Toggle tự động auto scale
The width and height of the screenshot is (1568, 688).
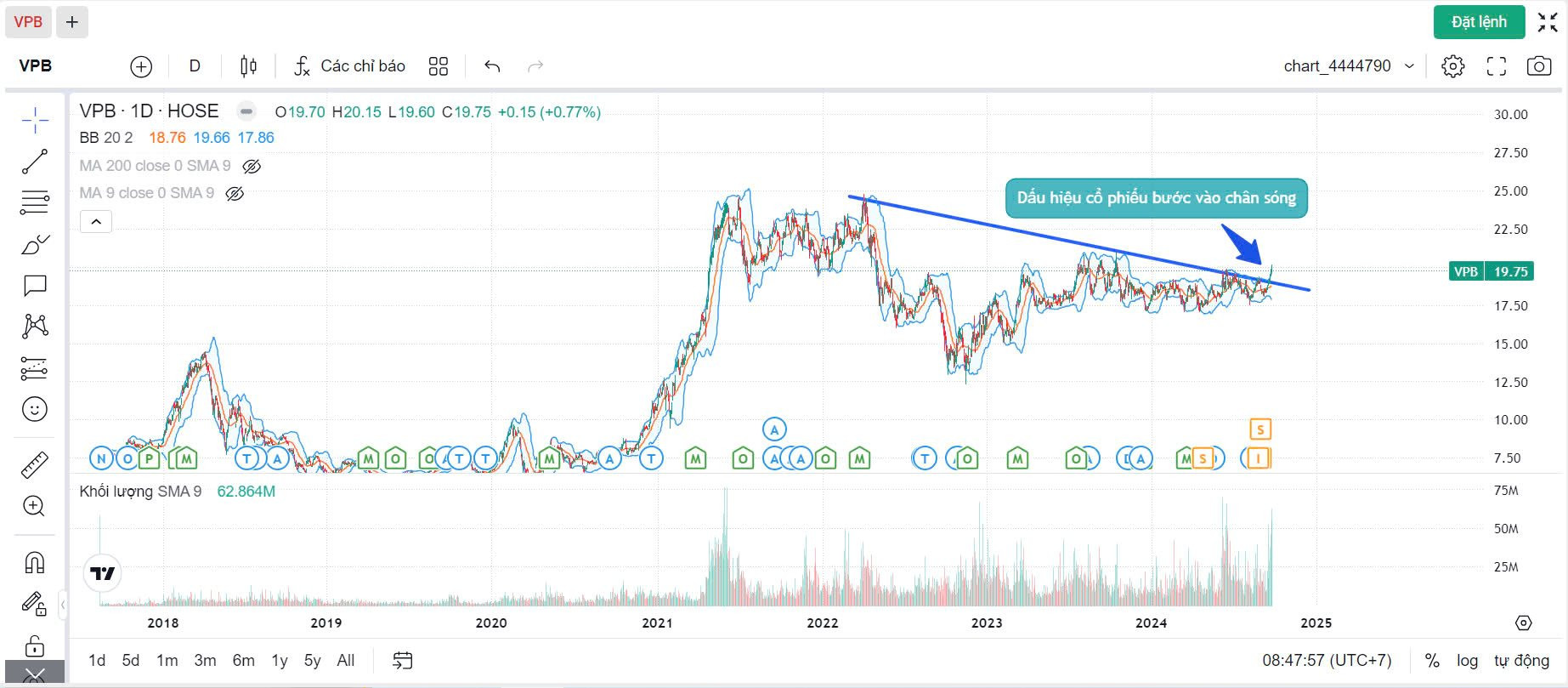click(x=1521, y=661)
